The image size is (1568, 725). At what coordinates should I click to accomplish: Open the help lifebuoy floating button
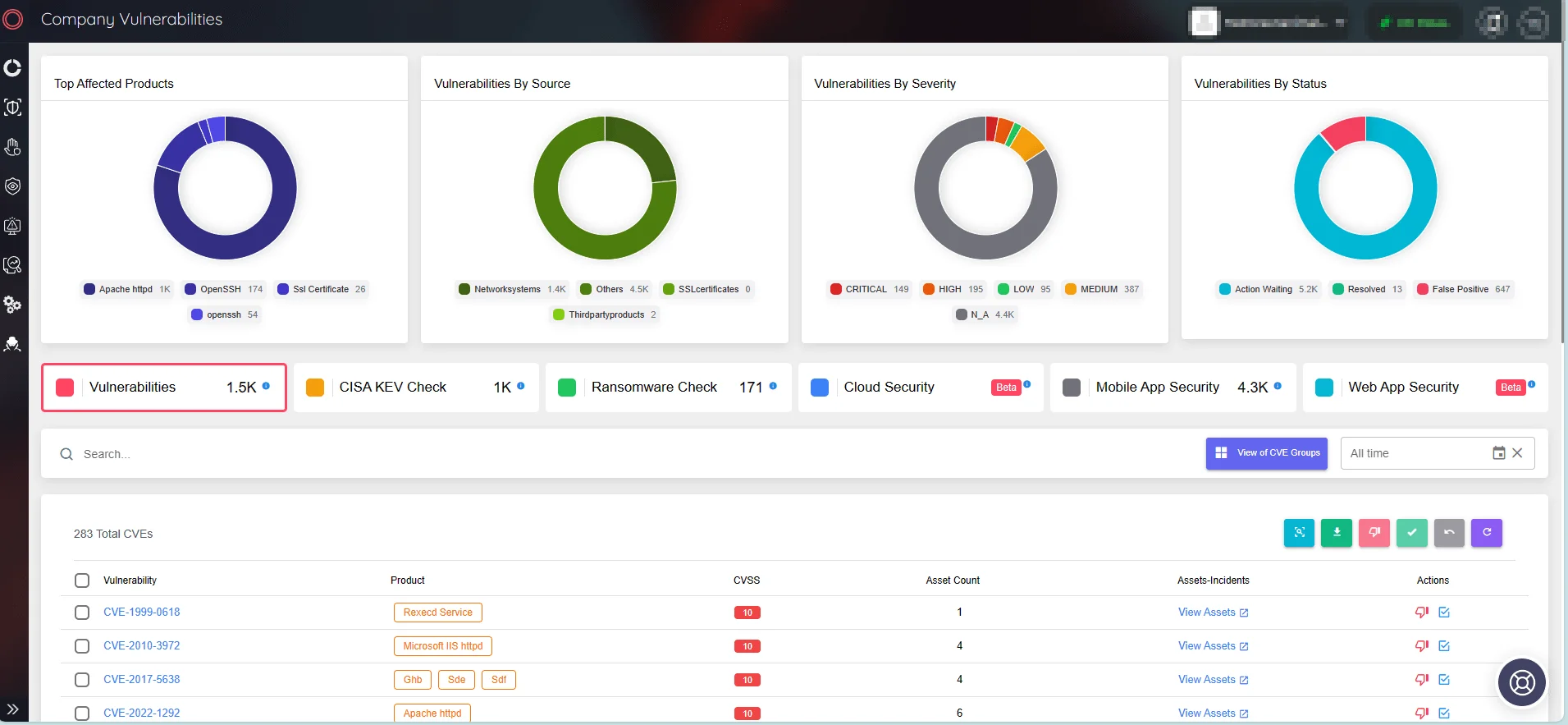pos(1522,682)
